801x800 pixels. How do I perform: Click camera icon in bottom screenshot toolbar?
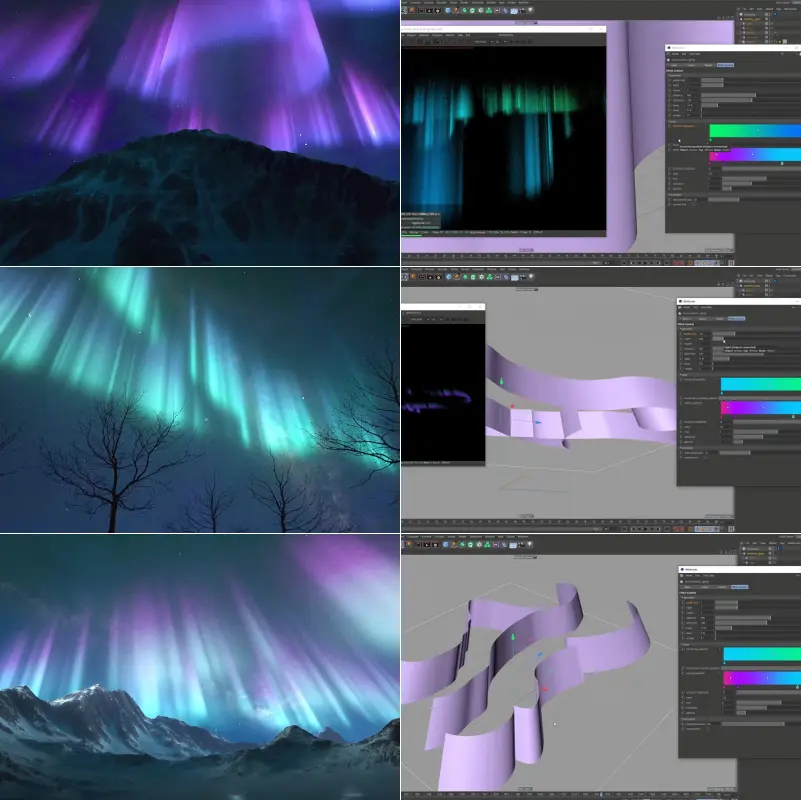pyautogui.click(x=521, y=545)
